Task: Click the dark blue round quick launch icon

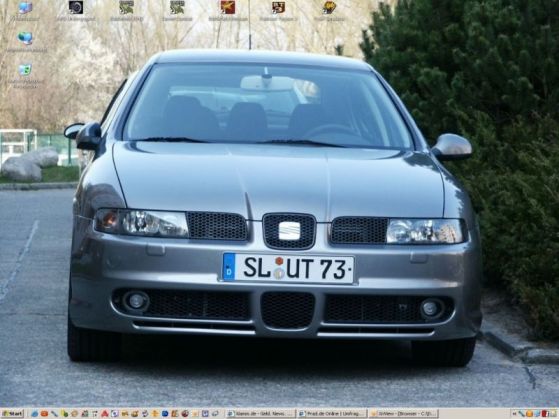Action: click(x=165, y=414)
